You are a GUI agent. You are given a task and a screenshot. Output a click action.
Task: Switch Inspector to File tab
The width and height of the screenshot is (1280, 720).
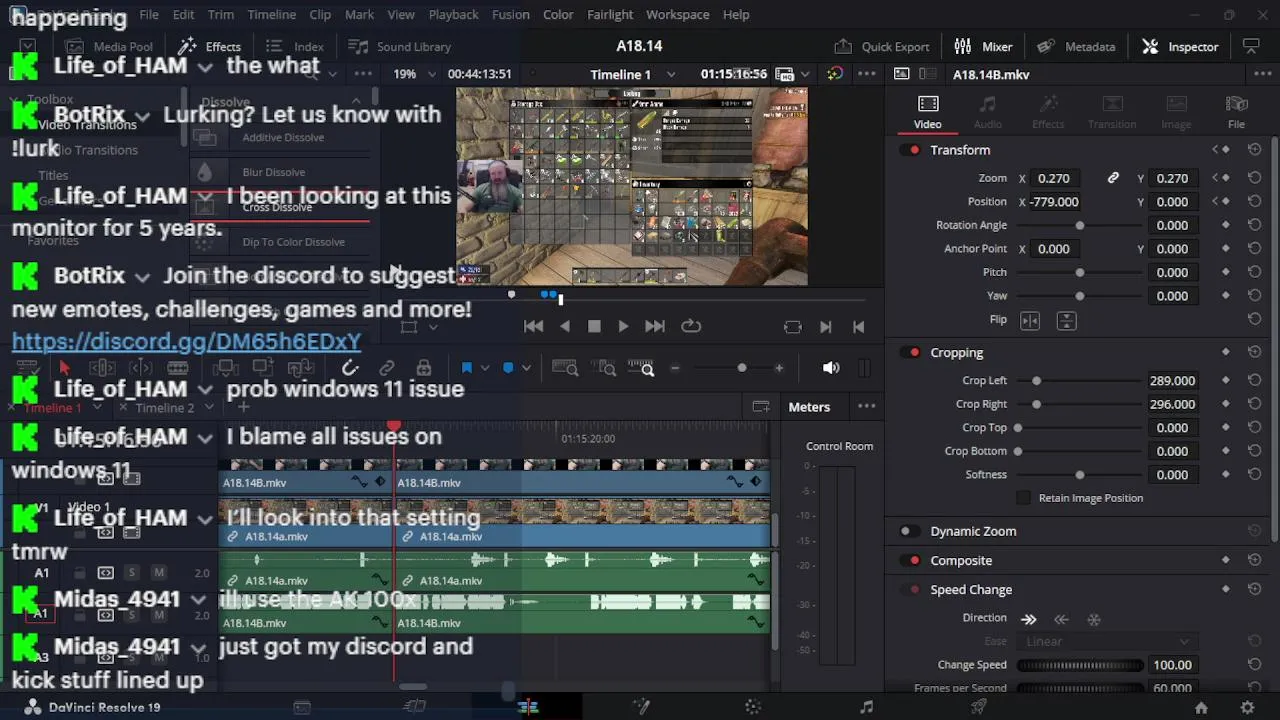[x=1236, y=112]
